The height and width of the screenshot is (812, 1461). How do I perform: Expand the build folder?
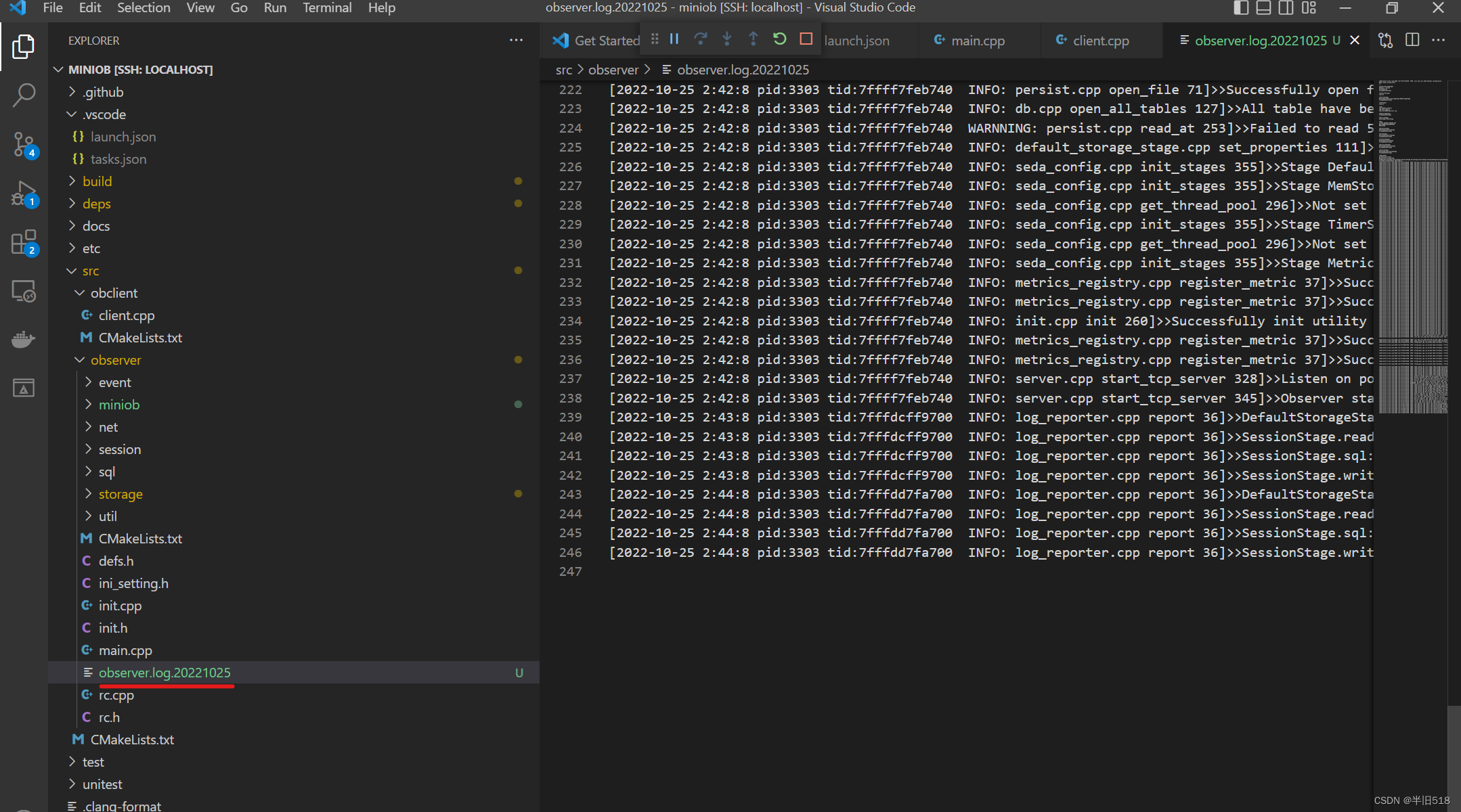(97, 181)
